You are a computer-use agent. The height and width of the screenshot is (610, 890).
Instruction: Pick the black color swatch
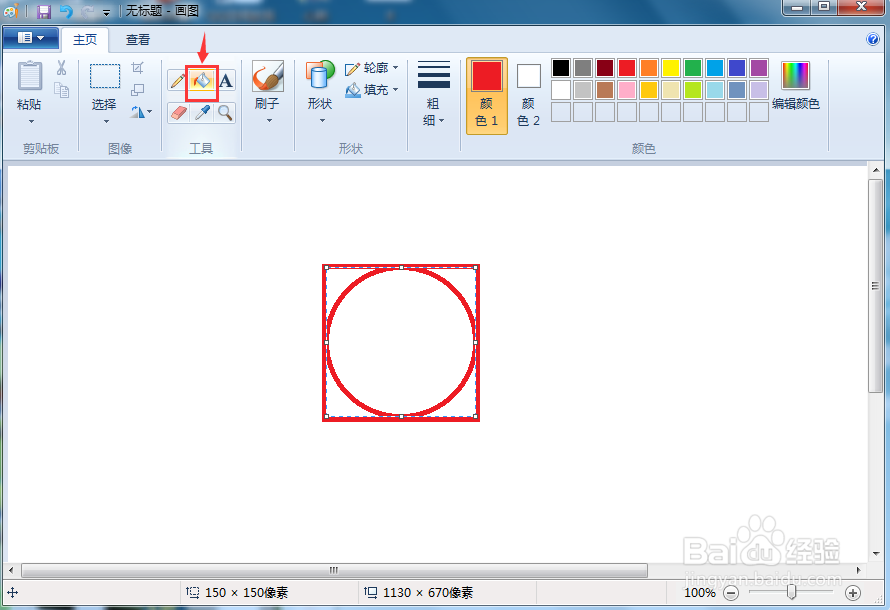pyautogui.click(x=560, y=68)
